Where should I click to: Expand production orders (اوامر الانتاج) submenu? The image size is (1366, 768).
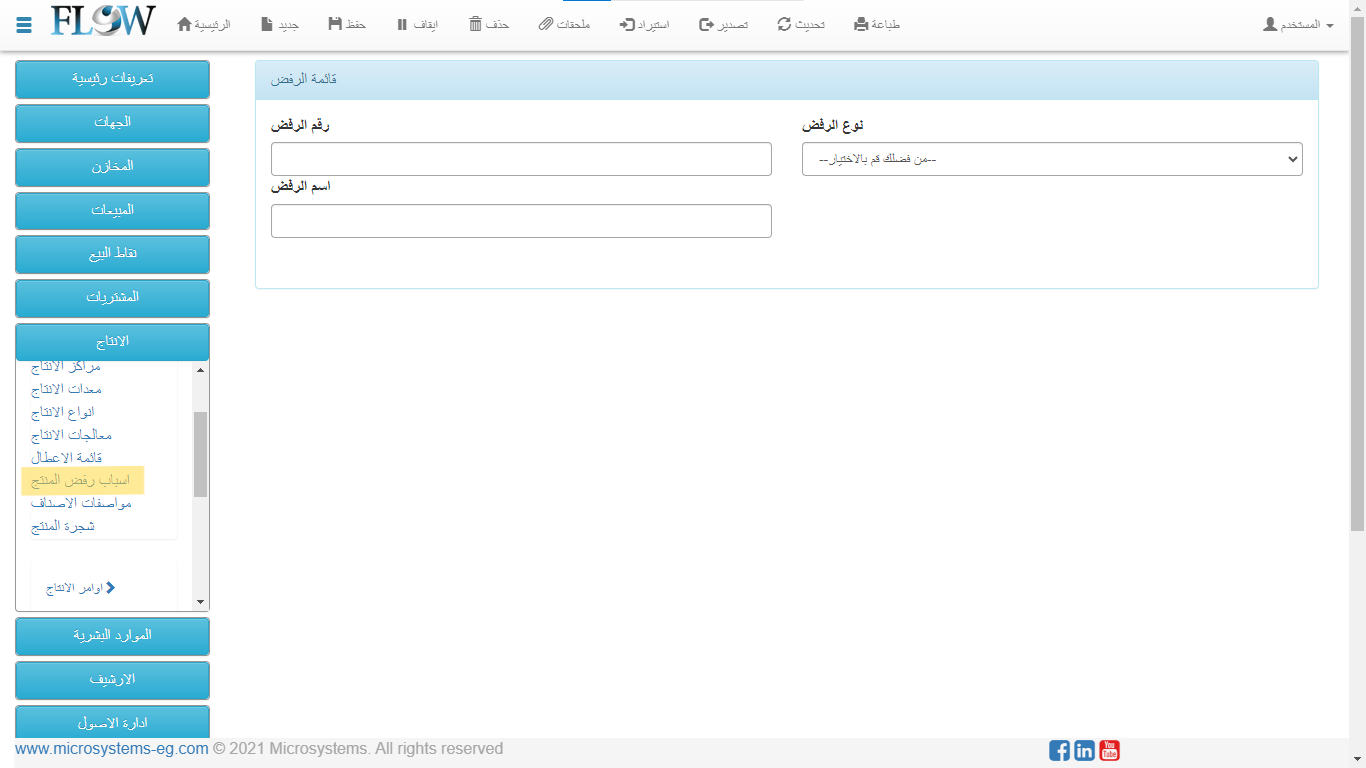pyautogui.click(x=80, y=588)
